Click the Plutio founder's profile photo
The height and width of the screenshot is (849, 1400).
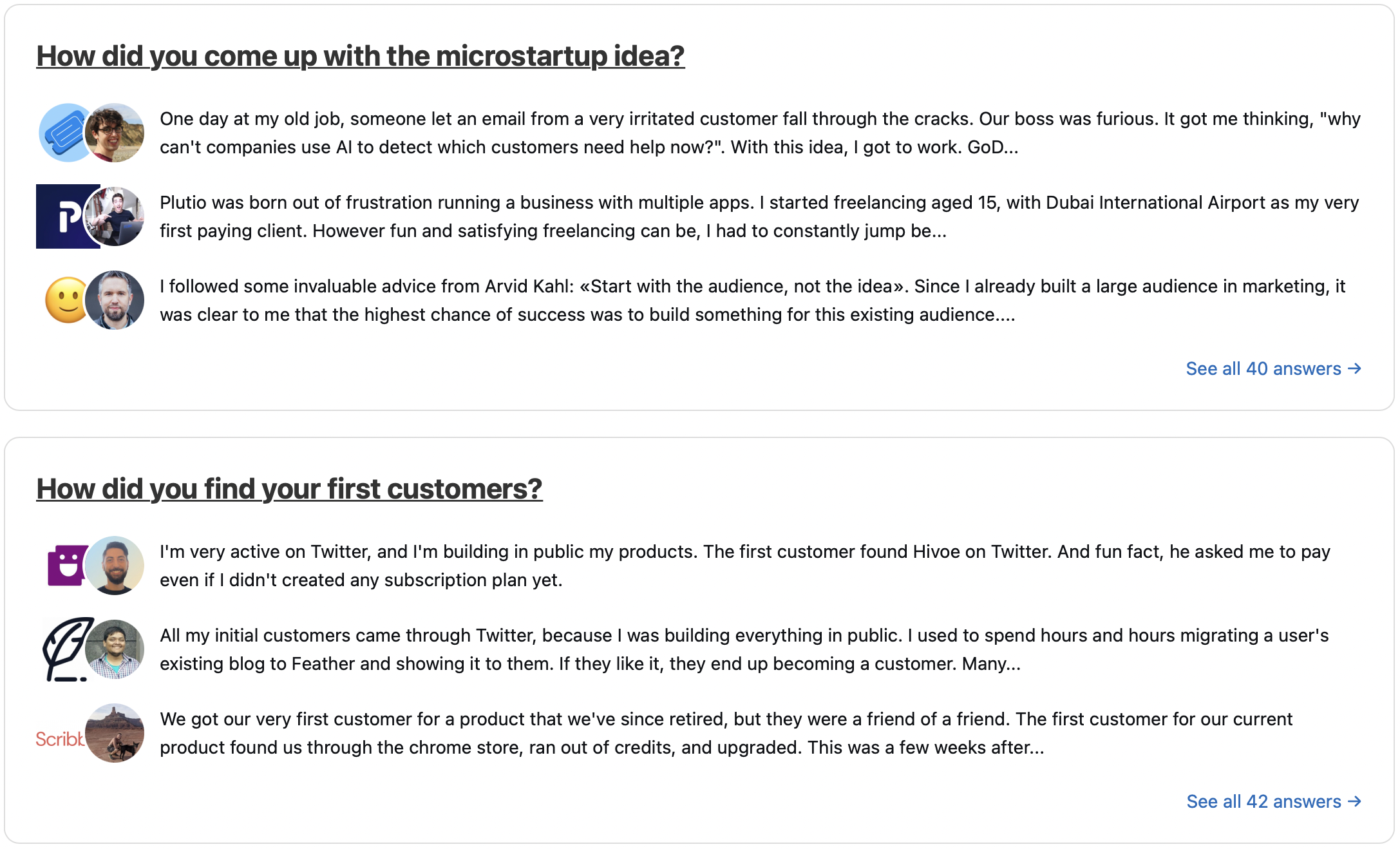115,216
